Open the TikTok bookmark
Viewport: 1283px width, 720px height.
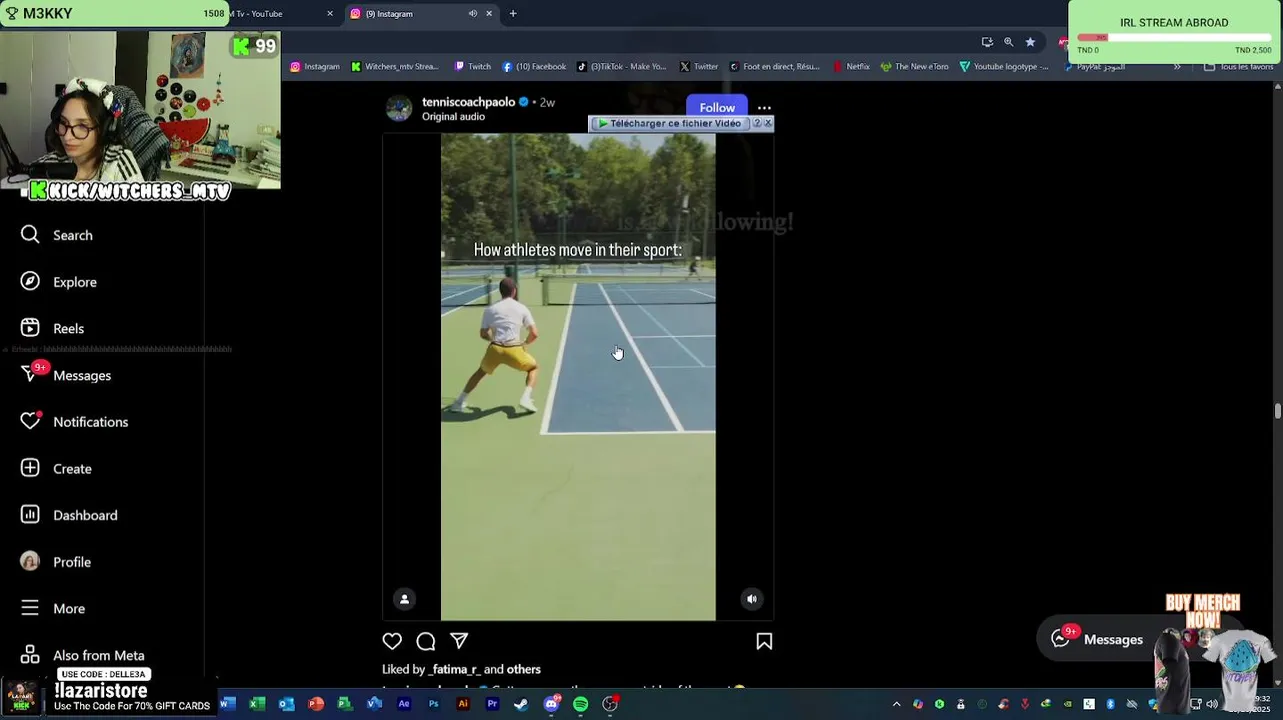621,67
